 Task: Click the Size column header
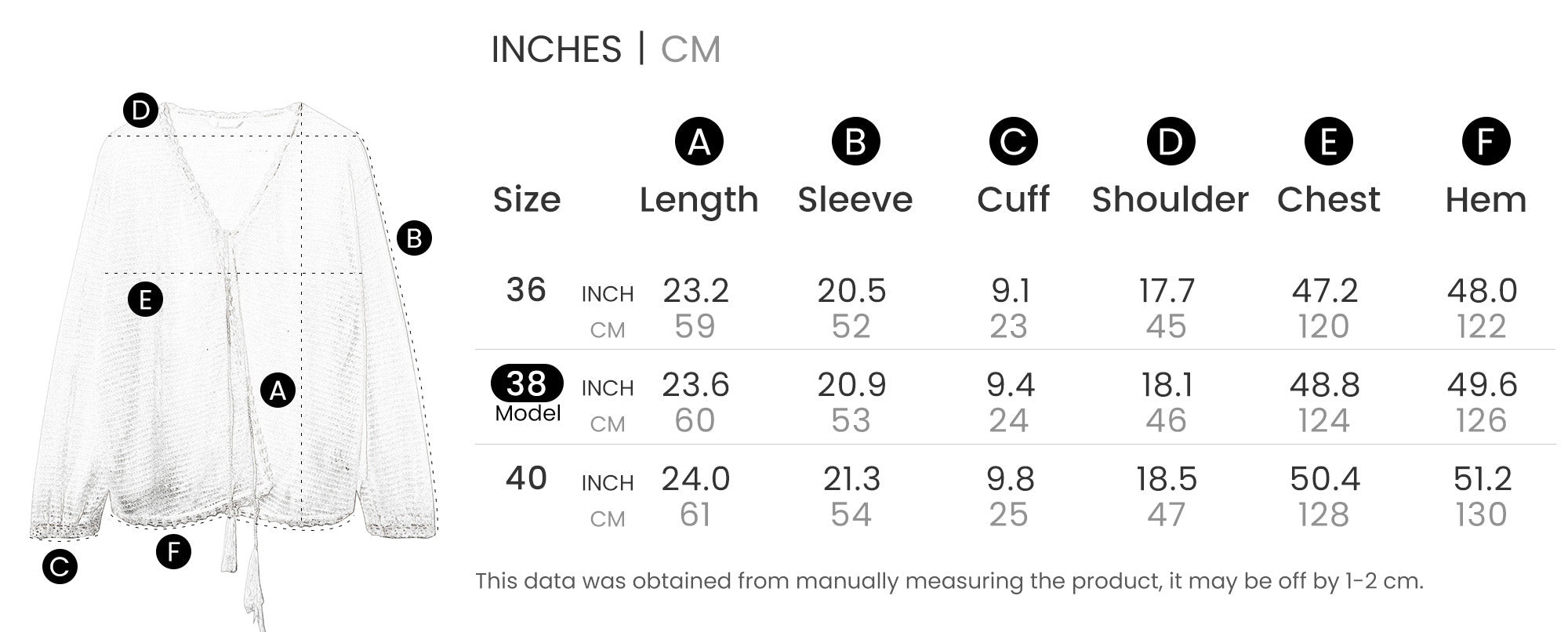click(x=526, y=200)
